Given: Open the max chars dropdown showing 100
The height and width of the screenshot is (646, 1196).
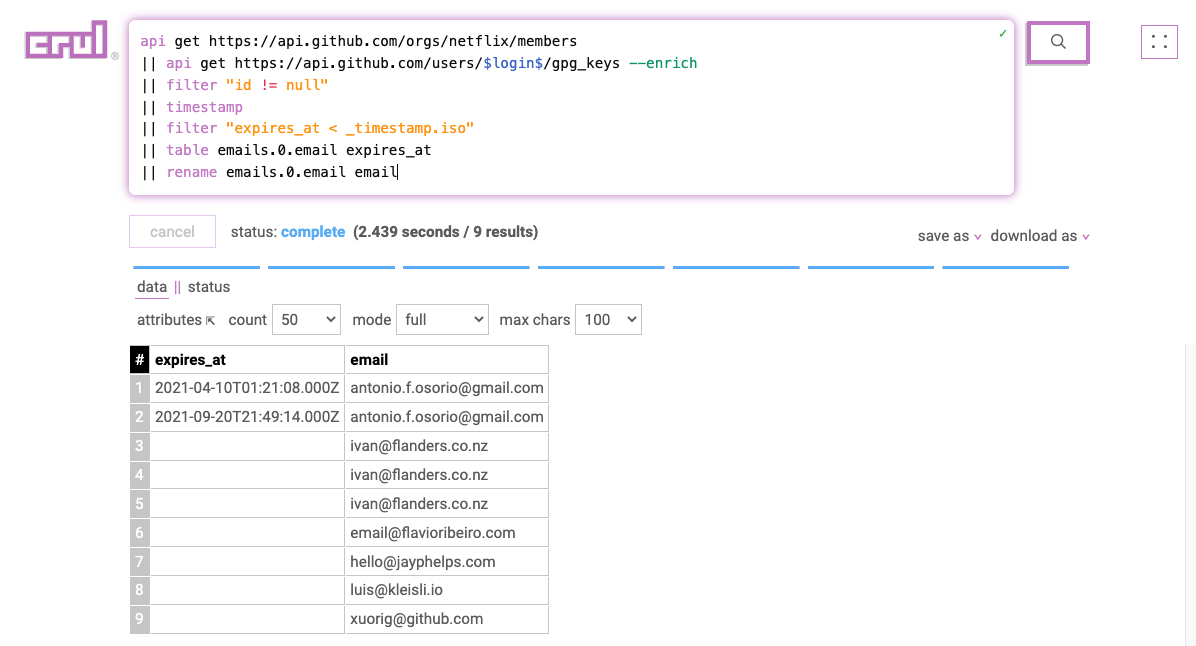Looking at the screenshot, I should [609, 320].
